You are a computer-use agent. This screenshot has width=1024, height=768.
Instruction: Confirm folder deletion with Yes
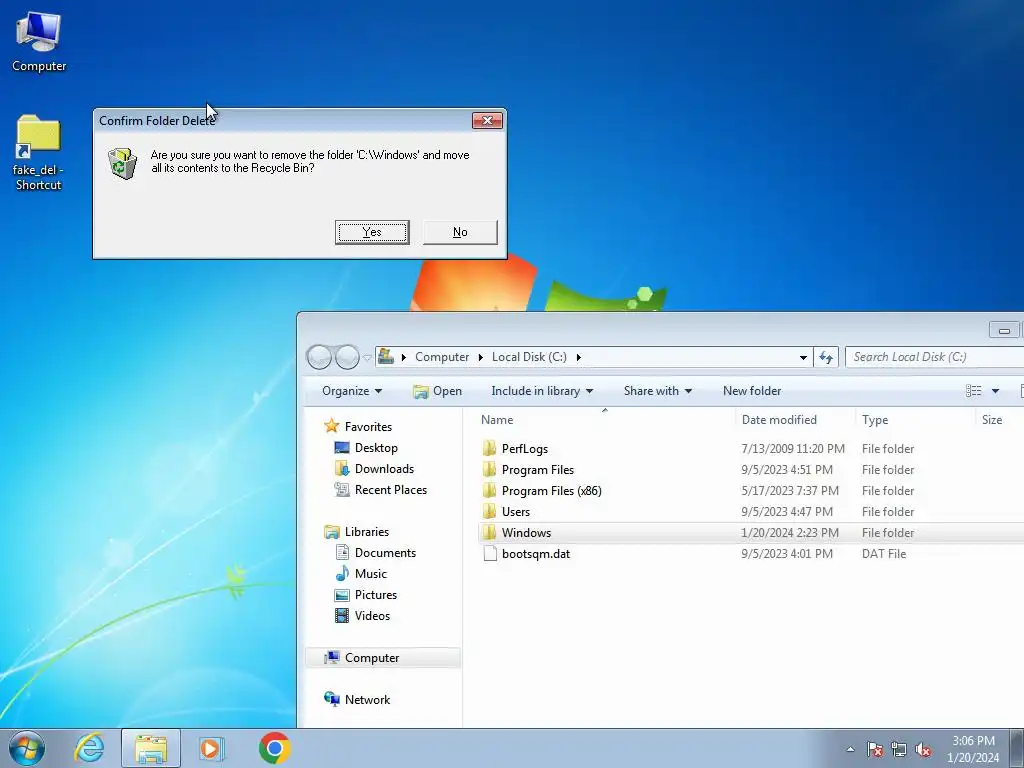(372, 232)
